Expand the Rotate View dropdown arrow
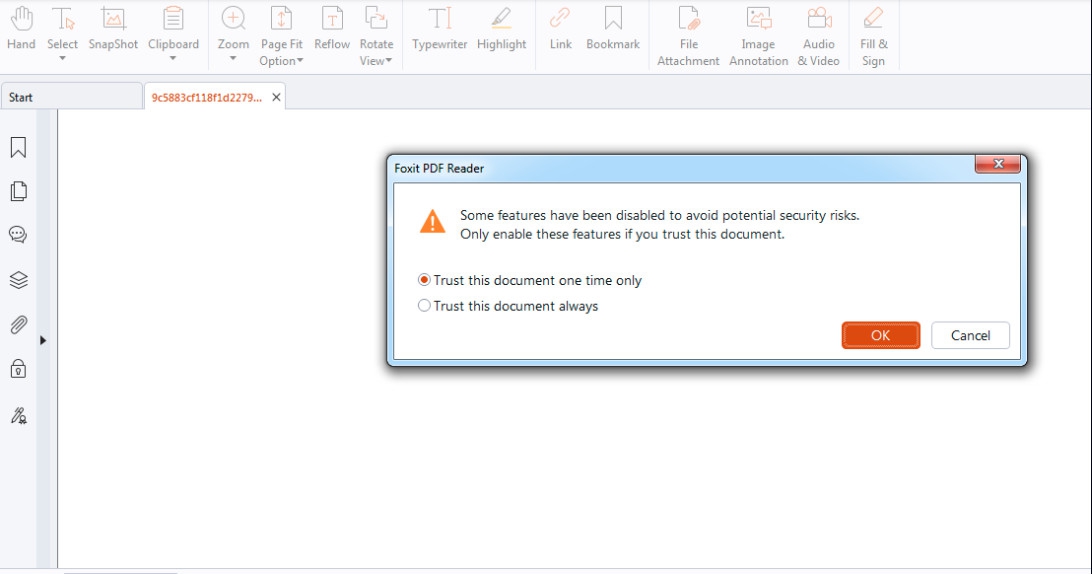The height and width of the screenshot is (574, 1092). [389, 61]
